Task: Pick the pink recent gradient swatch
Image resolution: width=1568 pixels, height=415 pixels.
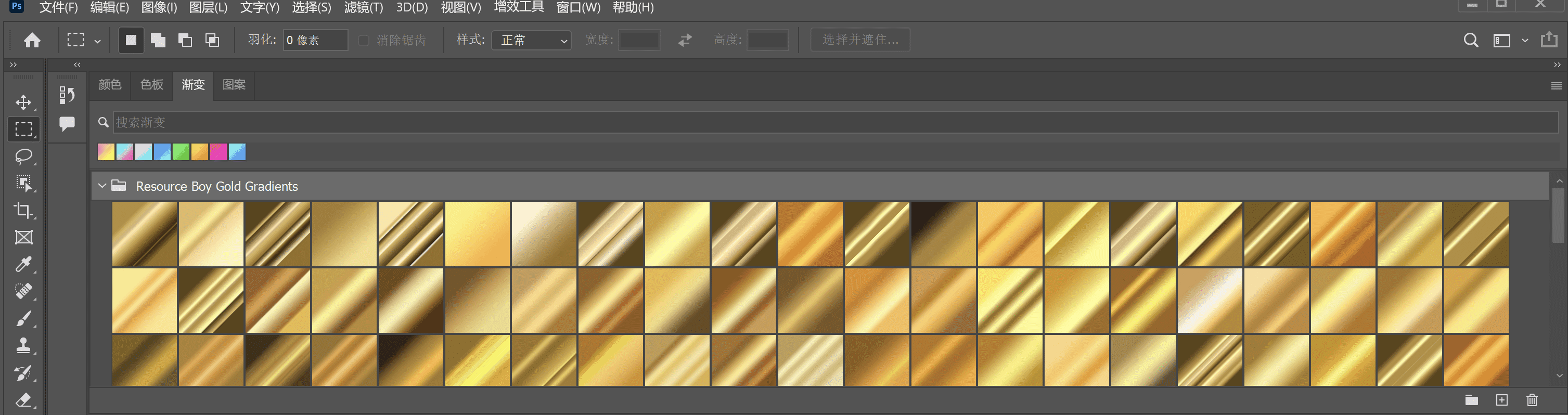Action: pos(218,152)
